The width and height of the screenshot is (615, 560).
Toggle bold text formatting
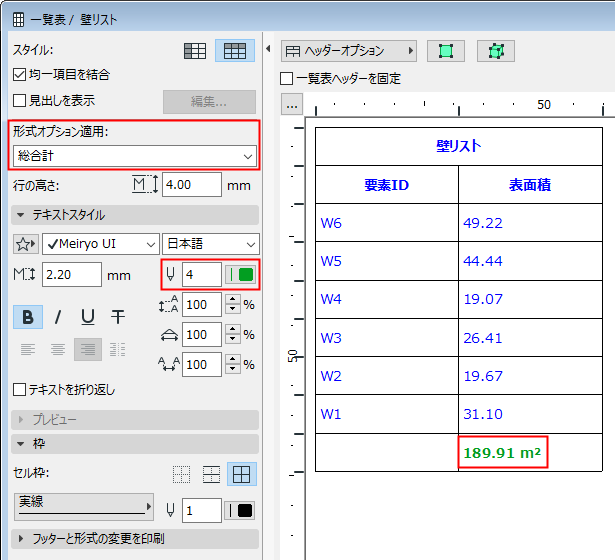coord(28,317)
